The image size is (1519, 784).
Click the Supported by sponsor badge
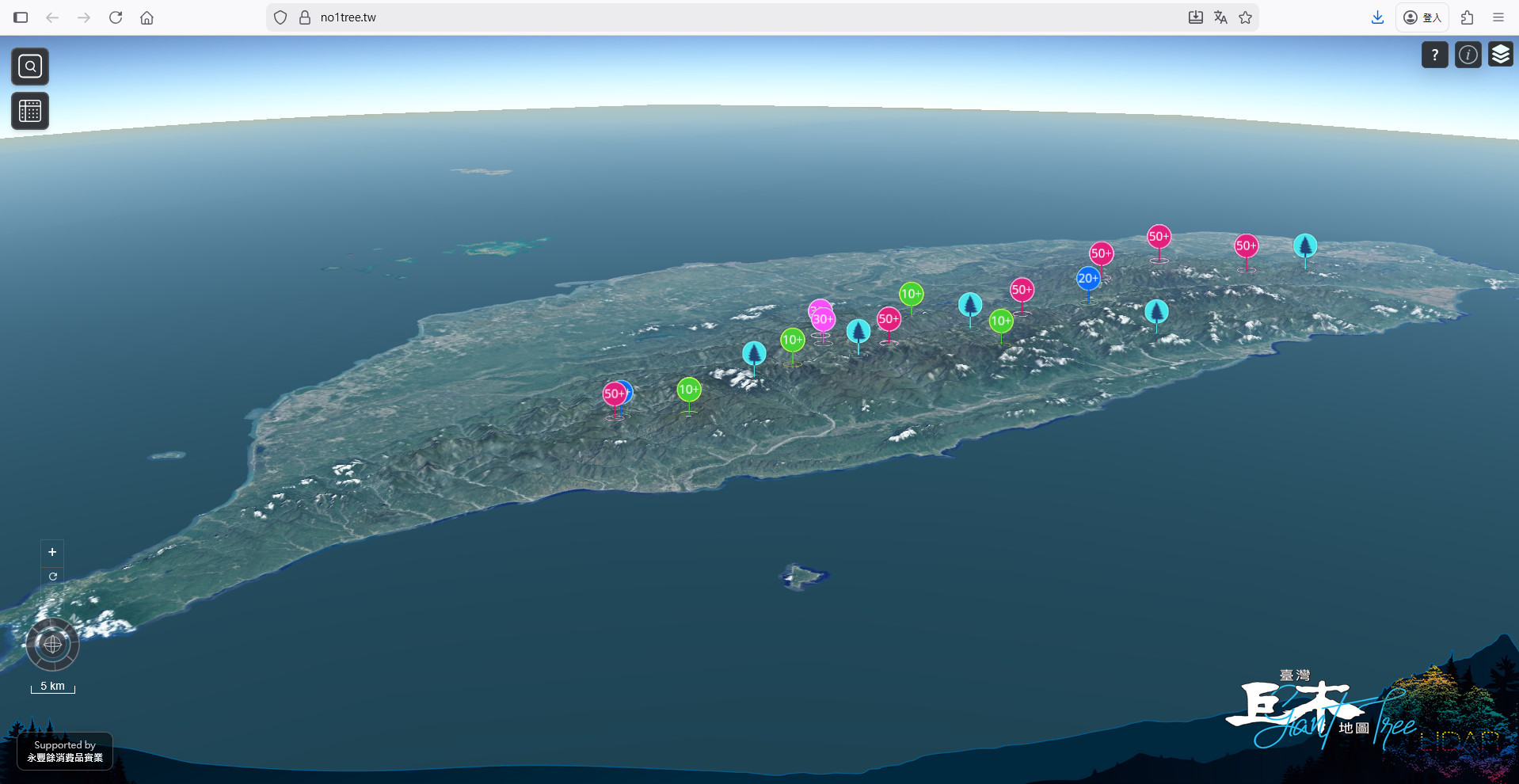click(x=65, y=751)
